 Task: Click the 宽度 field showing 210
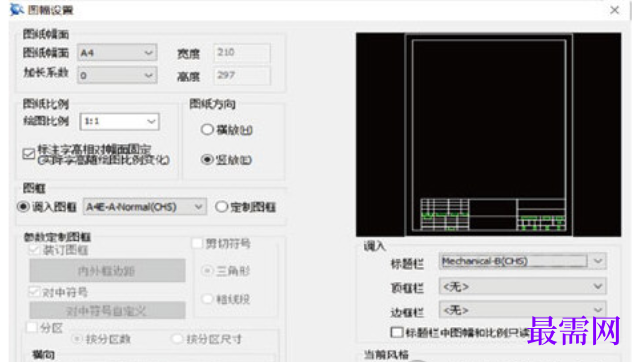coord(242,53)
